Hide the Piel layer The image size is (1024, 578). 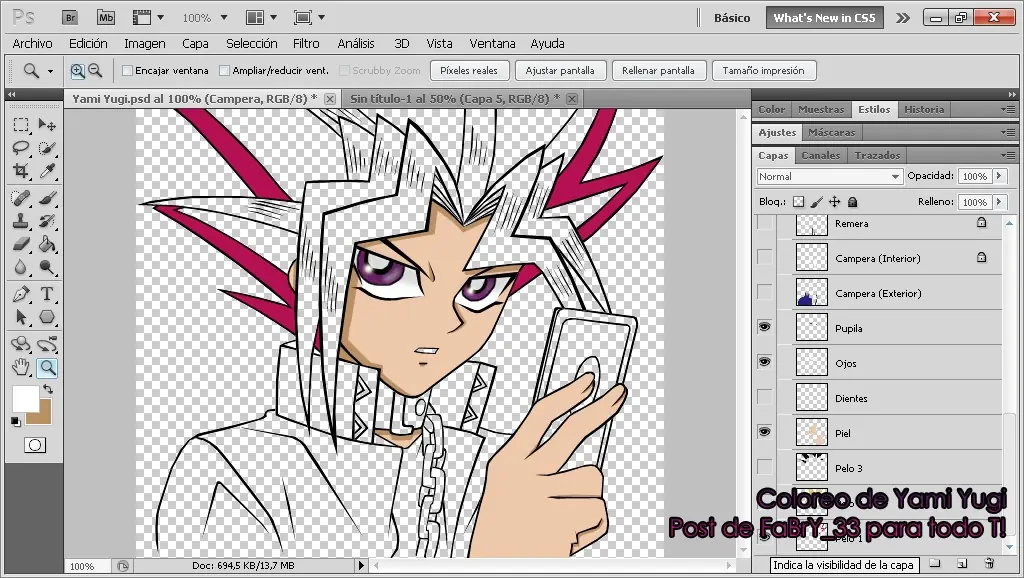coord(764,432)
